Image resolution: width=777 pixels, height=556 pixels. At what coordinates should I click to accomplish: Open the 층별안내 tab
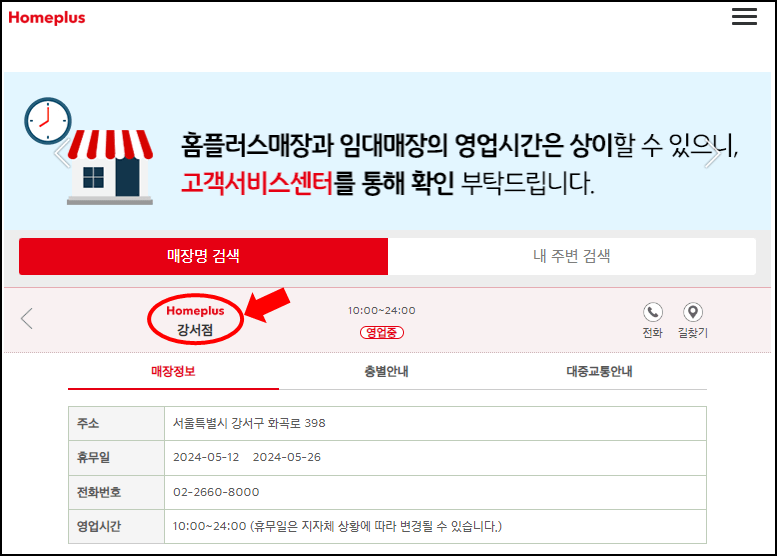(387, 372)
